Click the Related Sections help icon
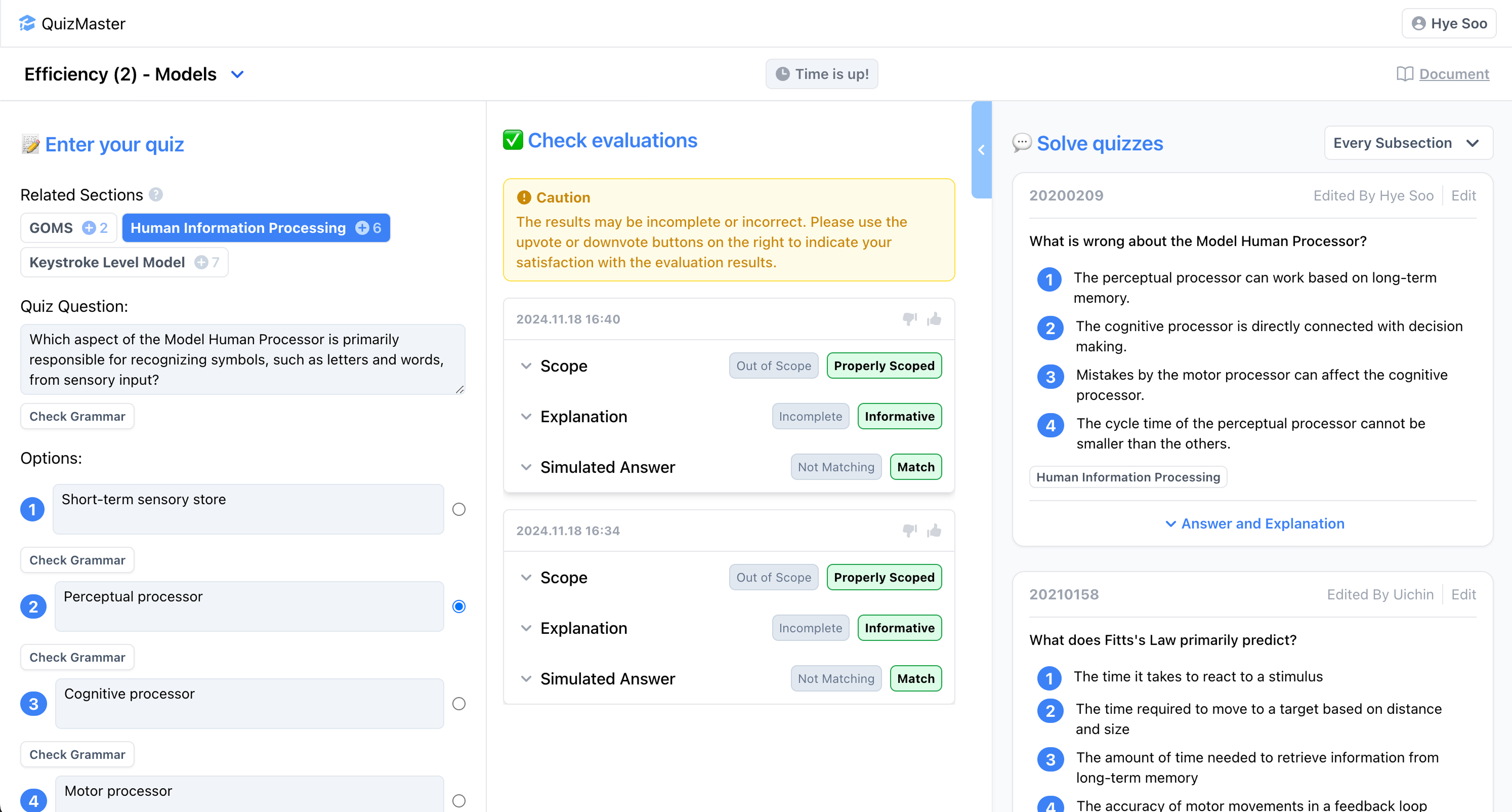Viewport: 1512px width, 812px height. coord(155,194)
